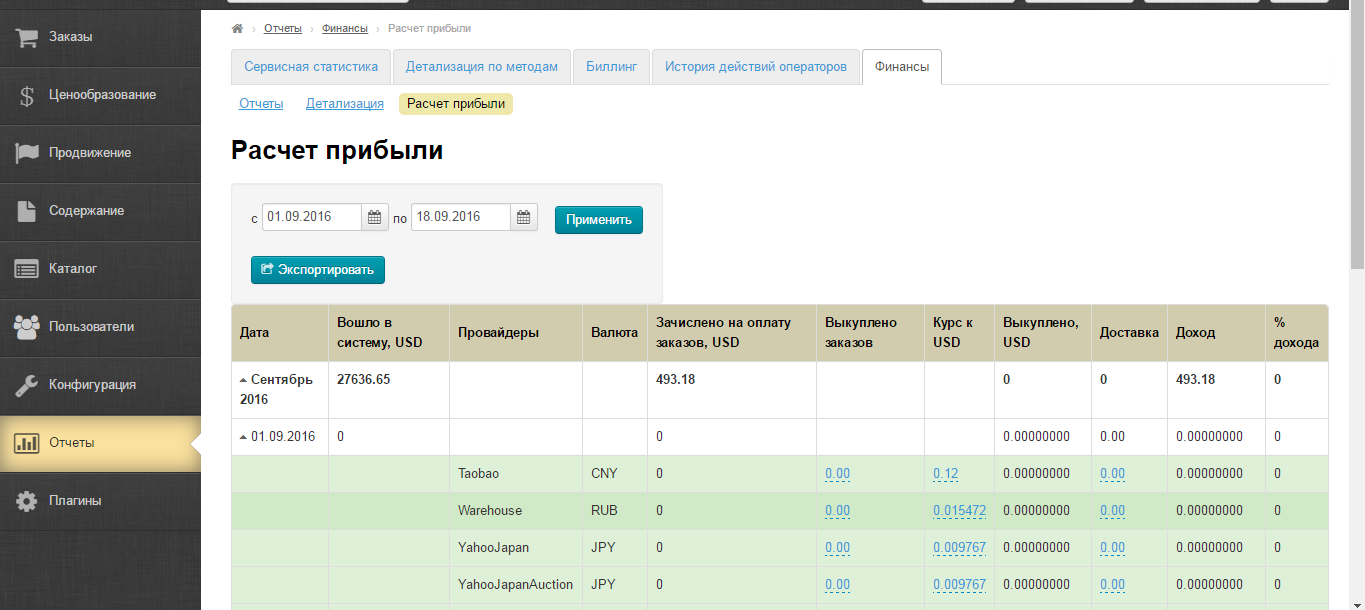The image size is (1365, 610).
Task: Collapse the Сентябрь 2016 row
Action: (244, 380)
